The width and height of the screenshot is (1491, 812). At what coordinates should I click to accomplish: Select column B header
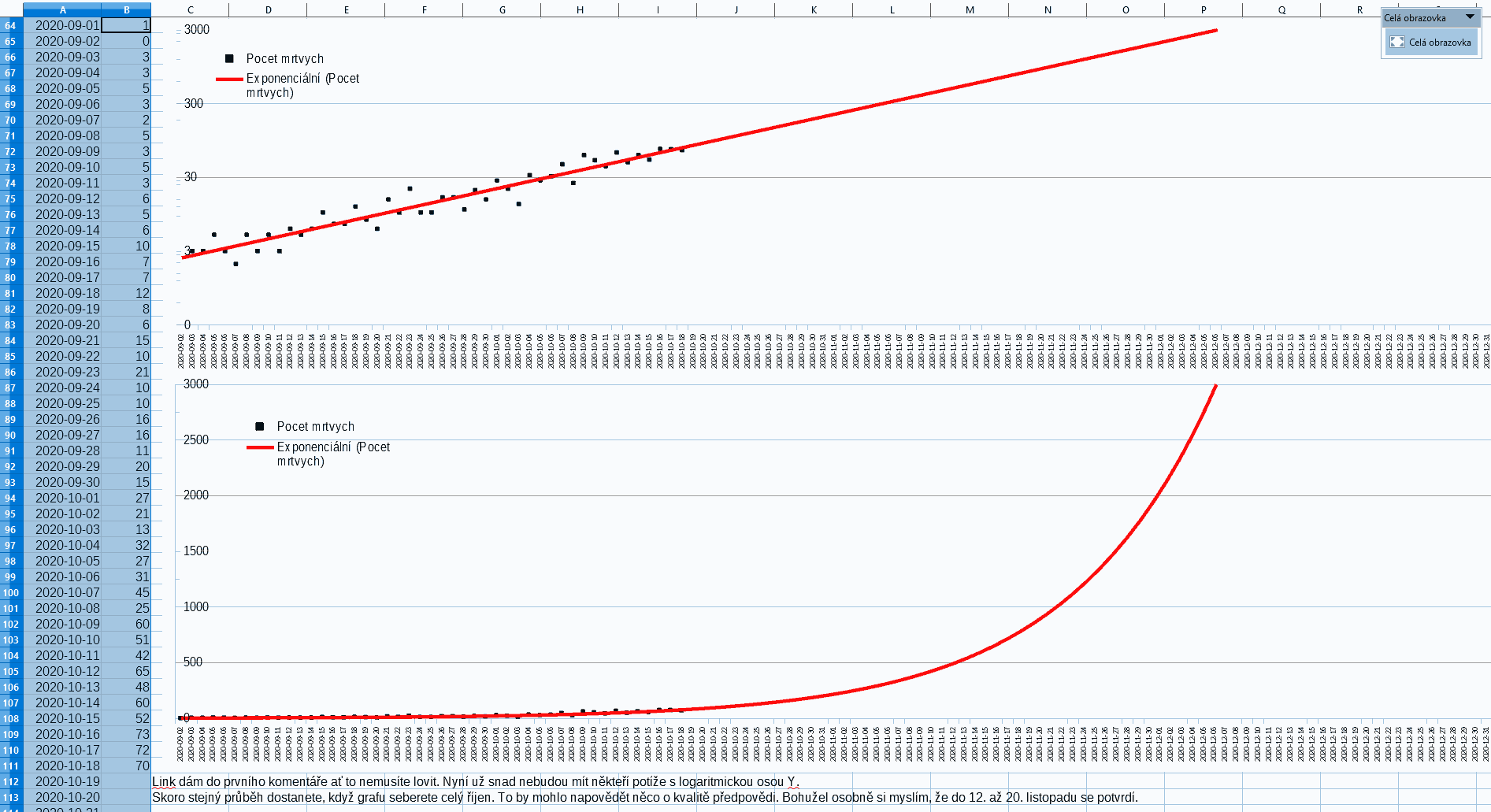(x=126, y=10)
